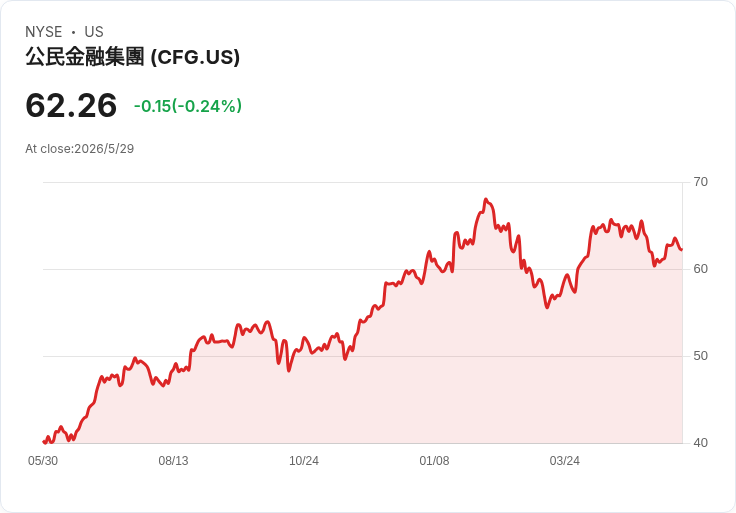Click the final endpoint of the price line

(682, 250)
